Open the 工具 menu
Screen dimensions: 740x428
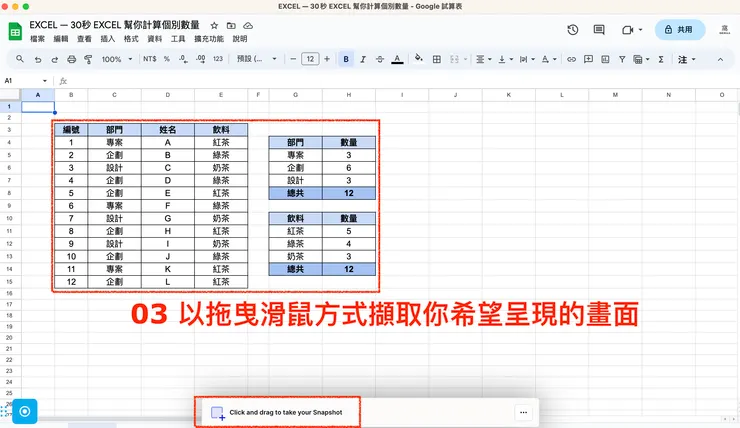point(178,39)
